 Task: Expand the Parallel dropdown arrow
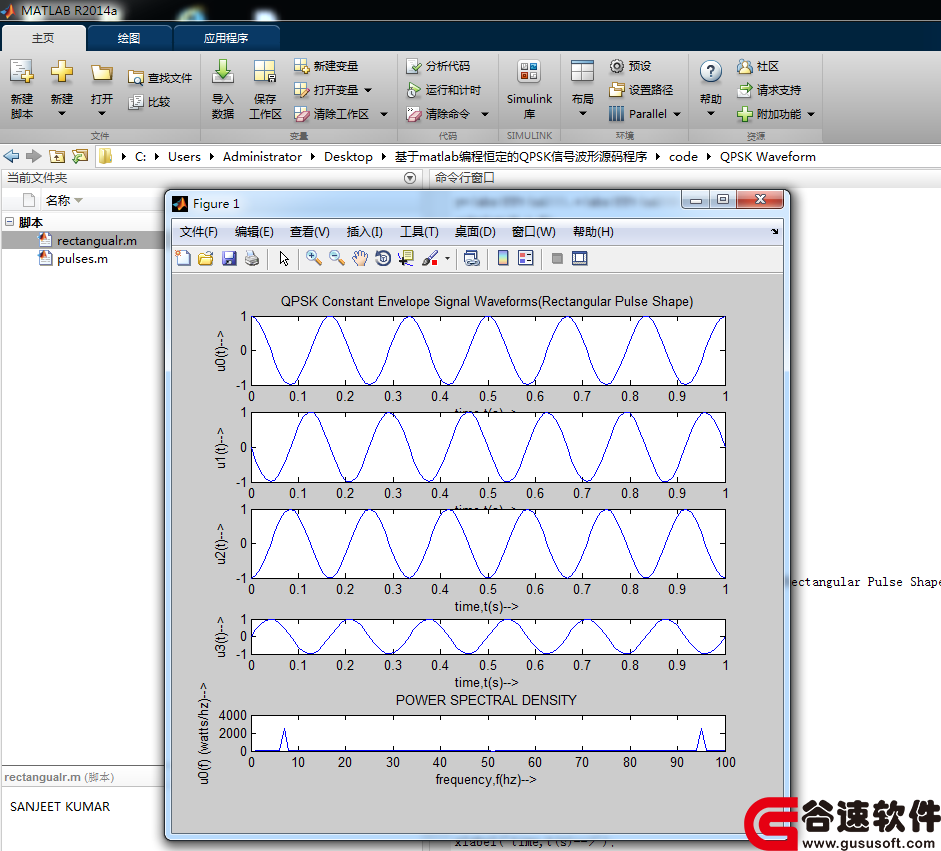pos(677,114)
